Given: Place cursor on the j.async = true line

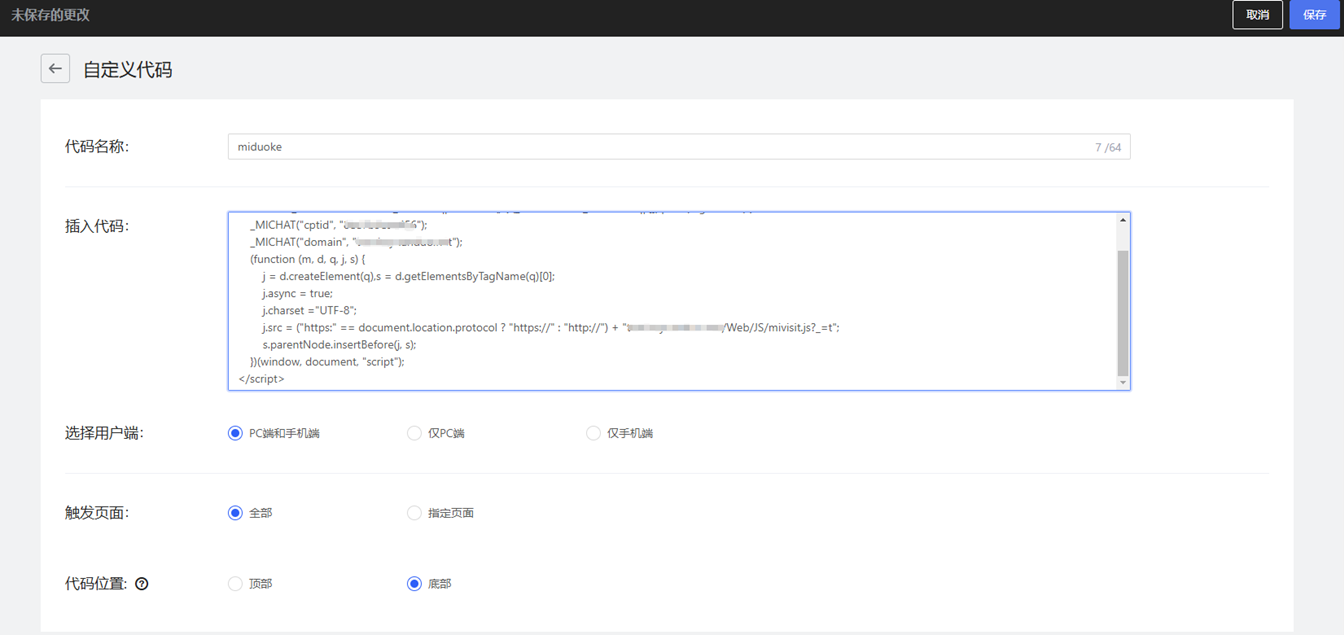Looking at the screenshot, I should click(x=297, y=294).
